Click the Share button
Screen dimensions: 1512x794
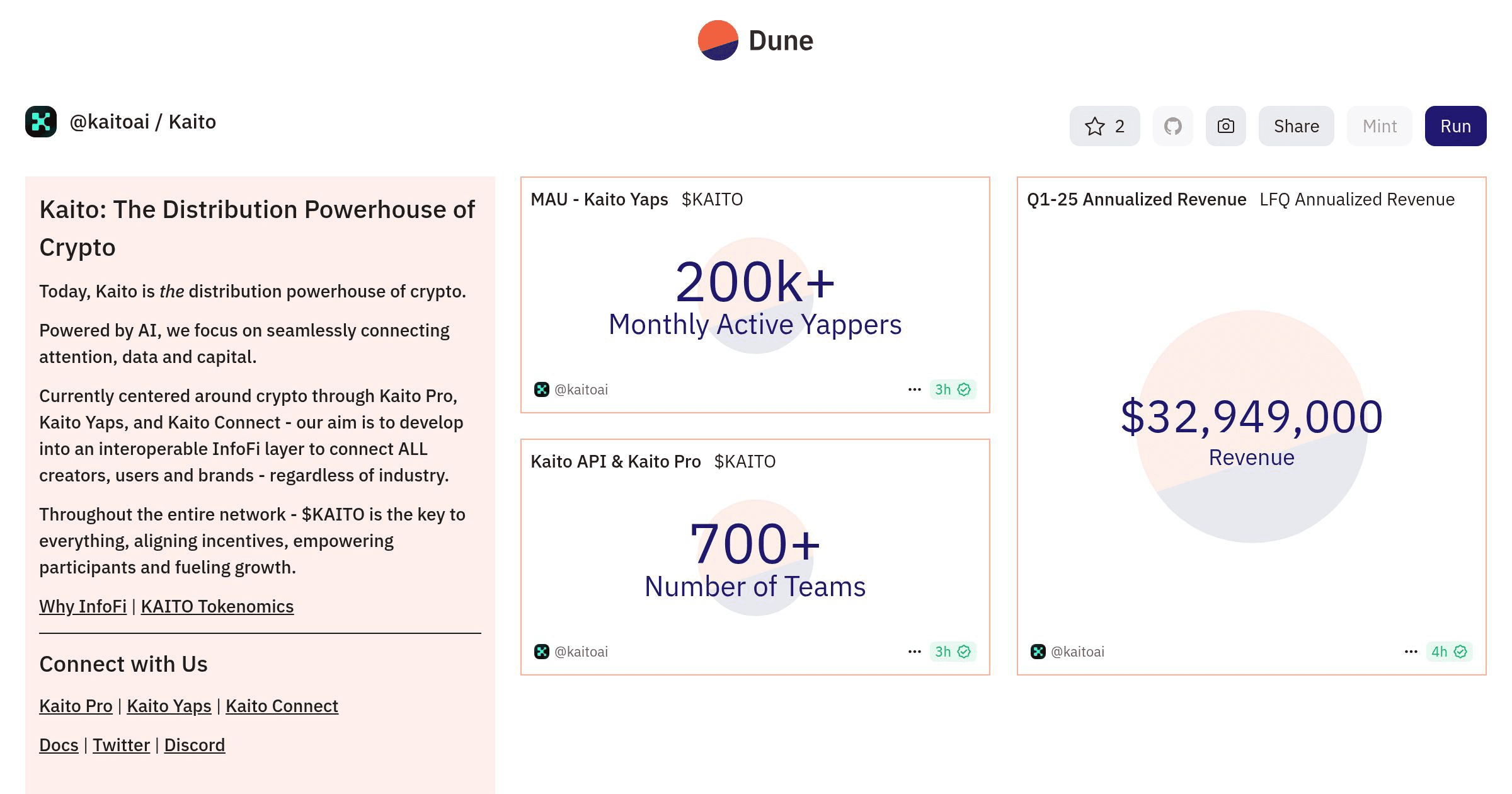coord(1296,126)
